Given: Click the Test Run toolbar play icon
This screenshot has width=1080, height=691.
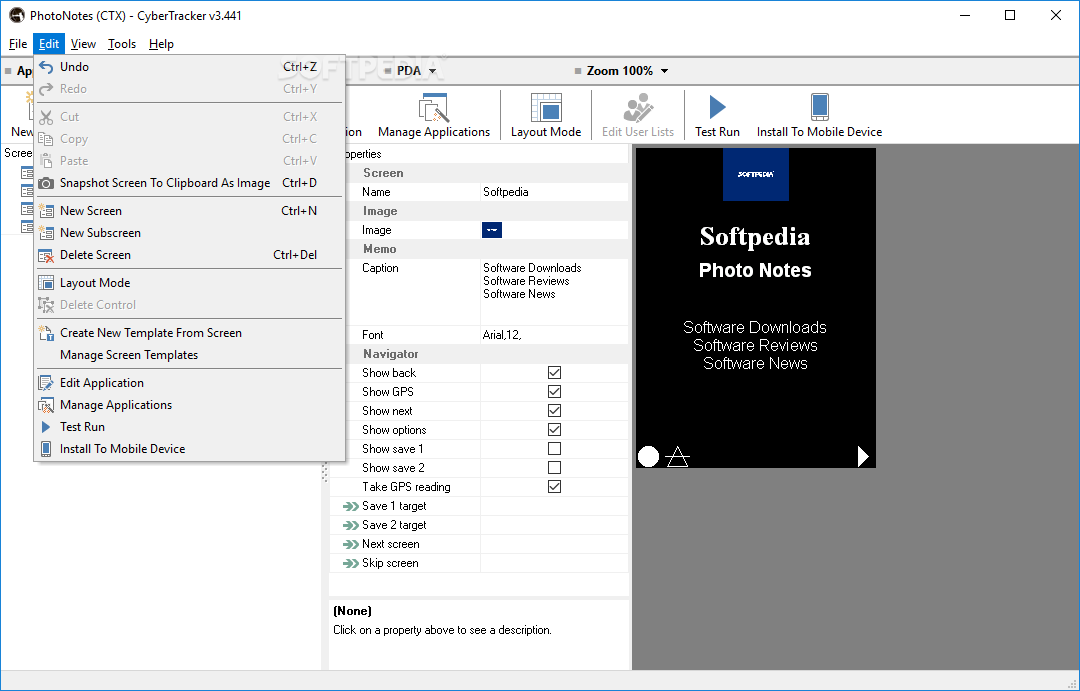Looking at the screenshot, I should (x=717, y=107).
